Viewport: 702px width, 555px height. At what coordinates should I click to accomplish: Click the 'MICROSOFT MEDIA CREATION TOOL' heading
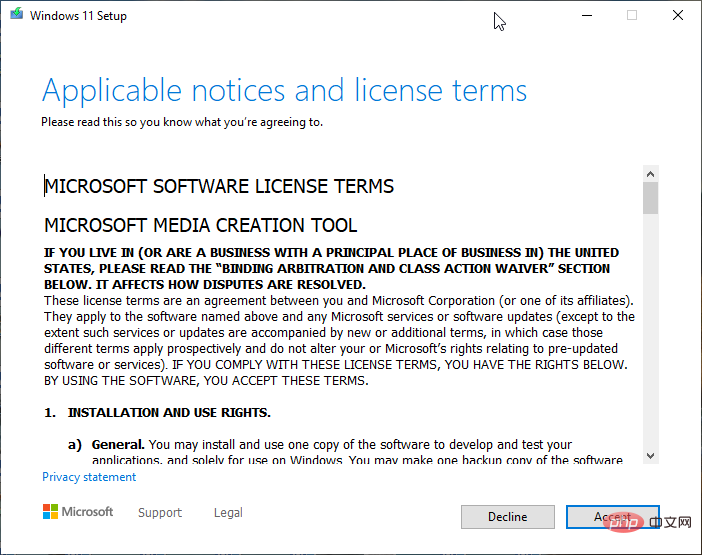(x=201, y=226)
